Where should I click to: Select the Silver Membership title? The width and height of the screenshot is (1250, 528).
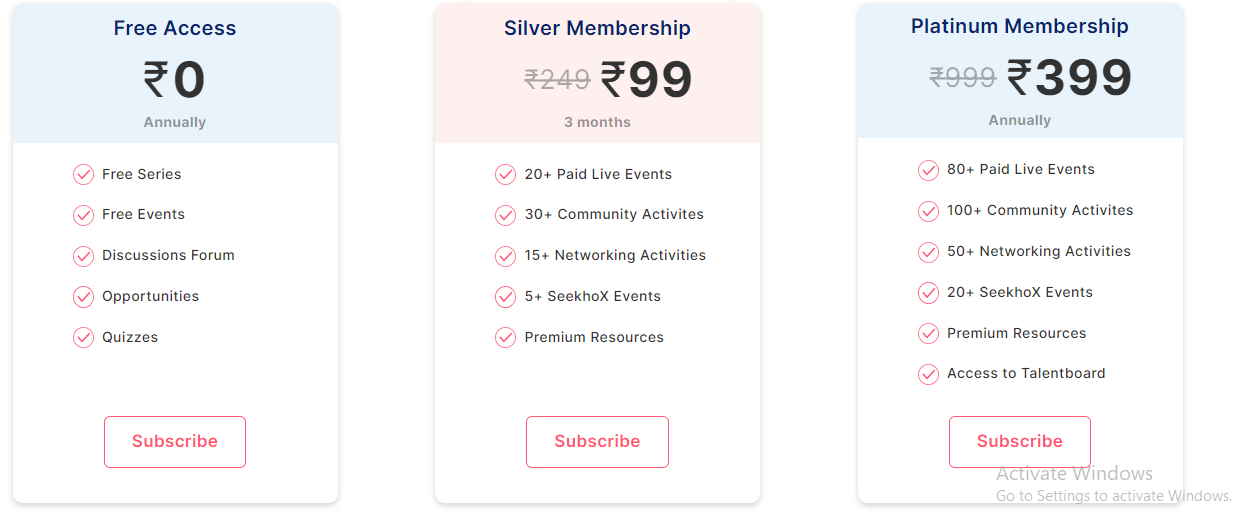point(597,29)
